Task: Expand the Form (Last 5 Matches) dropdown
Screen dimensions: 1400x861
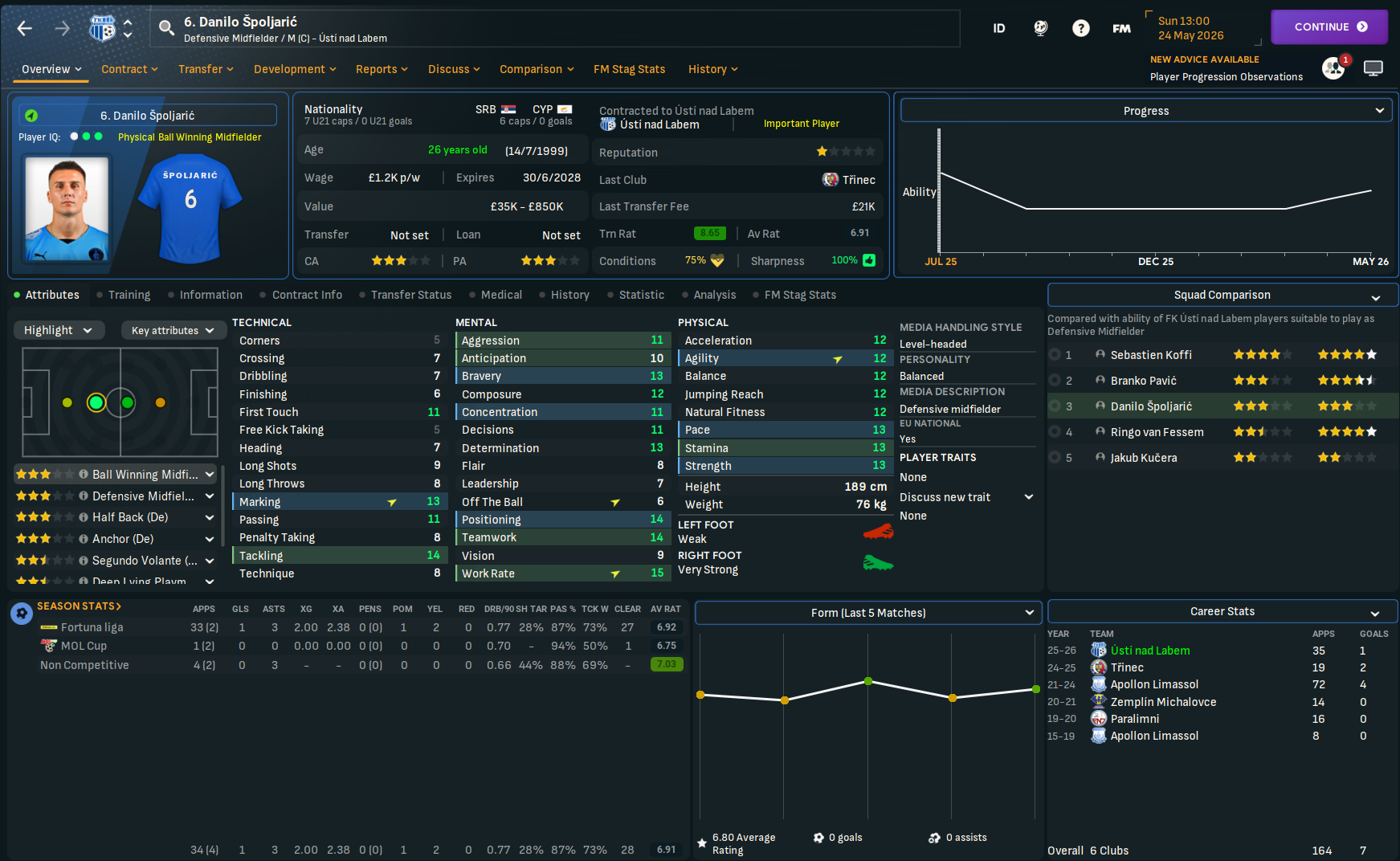Action: pyautogui.click(x=868, y=613)
